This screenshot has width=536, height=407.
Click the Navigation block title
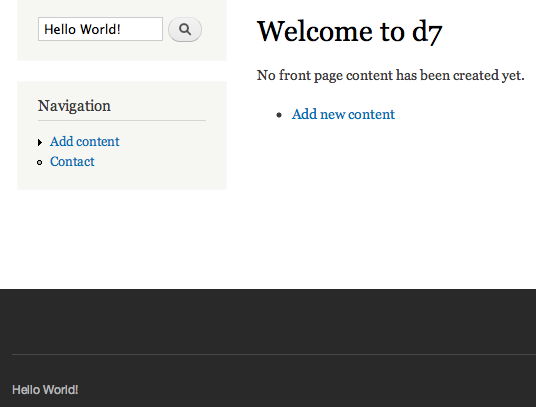[74, 106]
